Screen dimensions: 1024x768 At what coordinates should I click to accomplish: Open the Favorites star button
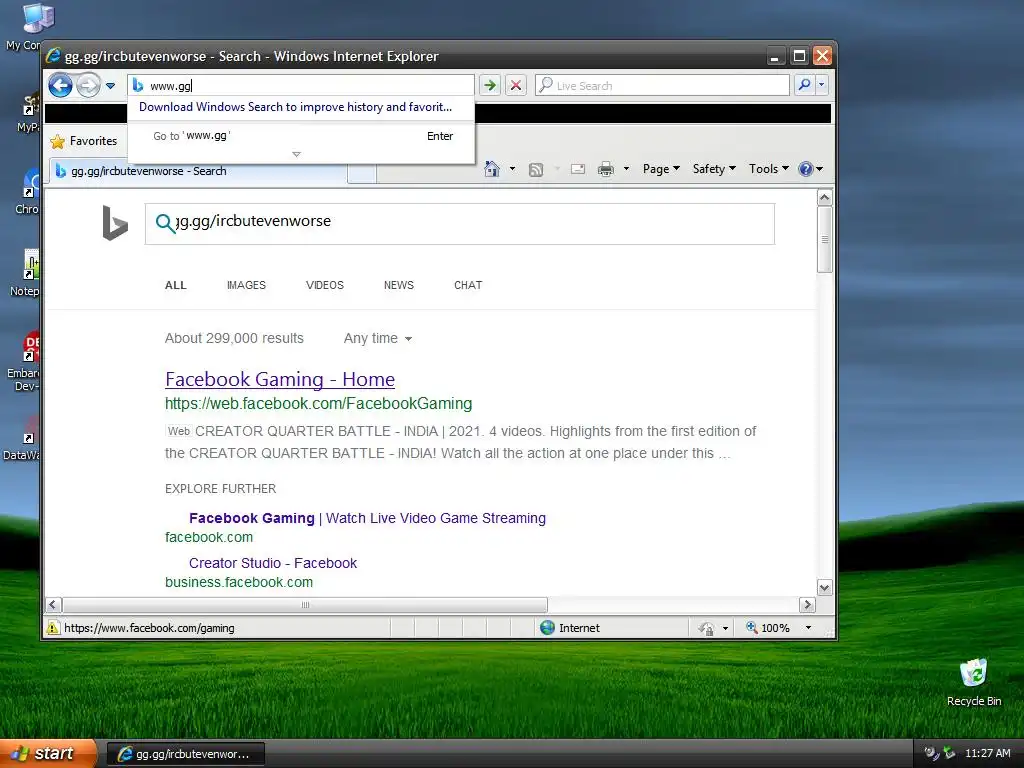tap(84, 141)
